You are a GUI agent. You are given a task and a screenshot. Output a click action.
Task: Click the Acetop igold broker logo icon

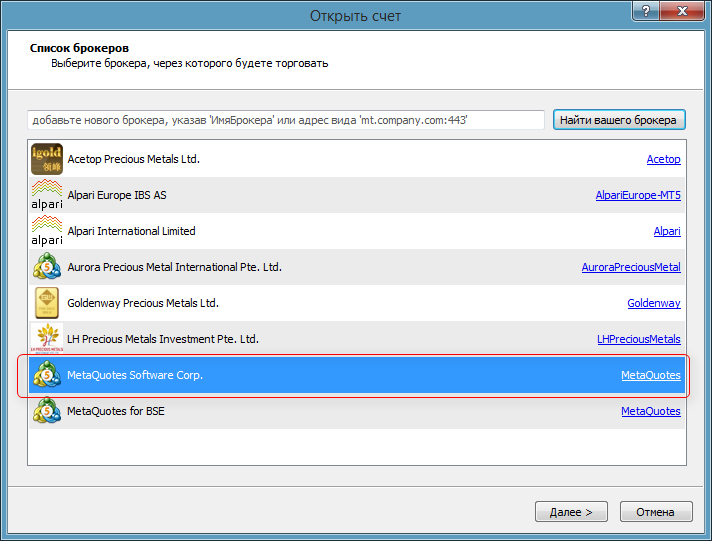click(x=47, y=159)
